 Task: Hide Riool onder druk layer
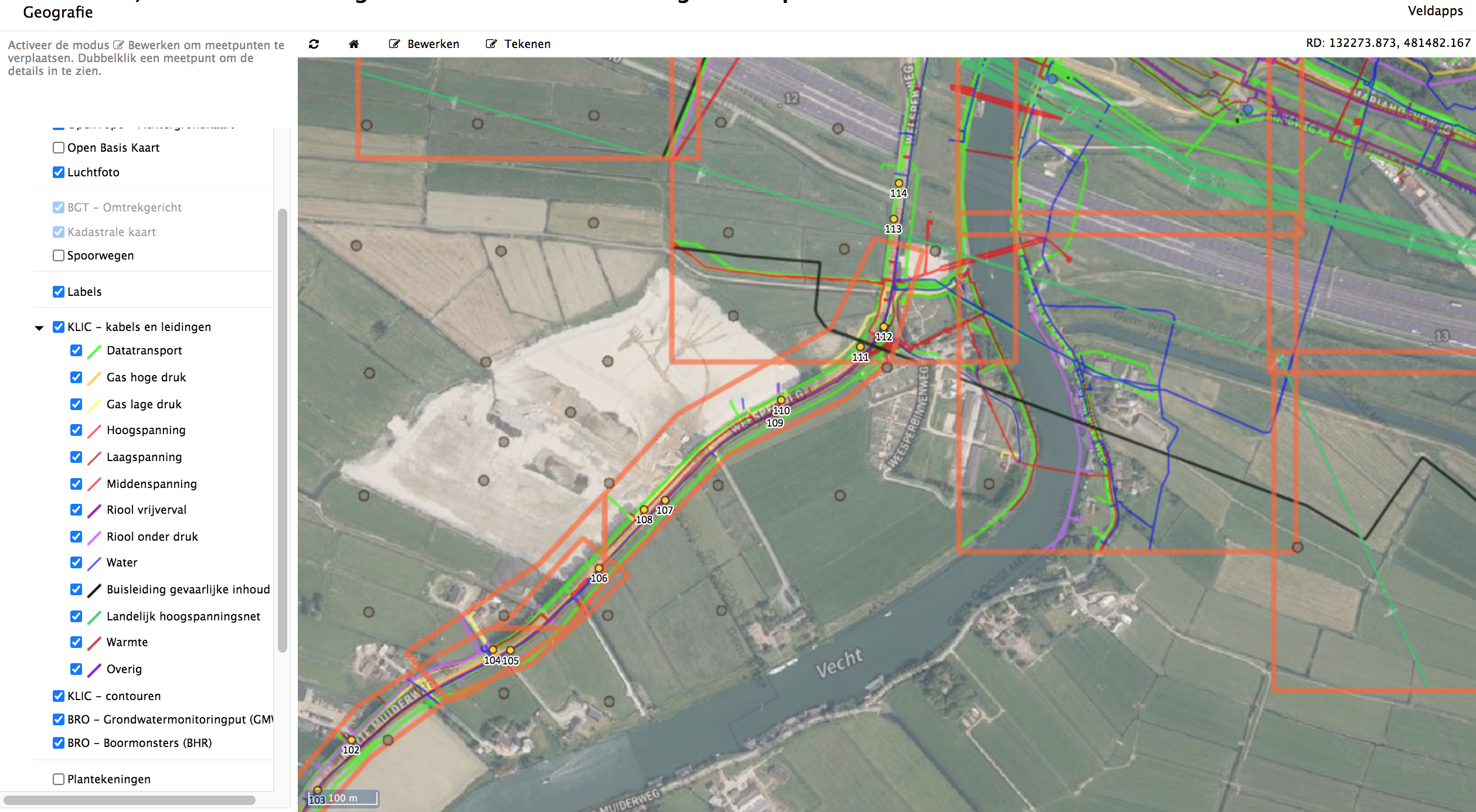[76, 537]
